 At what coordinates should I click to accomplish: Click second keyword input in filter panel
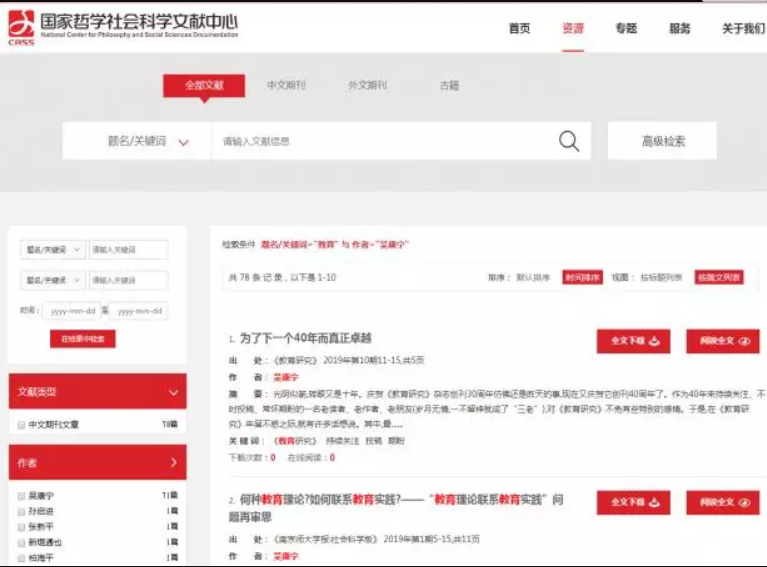(x=129, y=280)
